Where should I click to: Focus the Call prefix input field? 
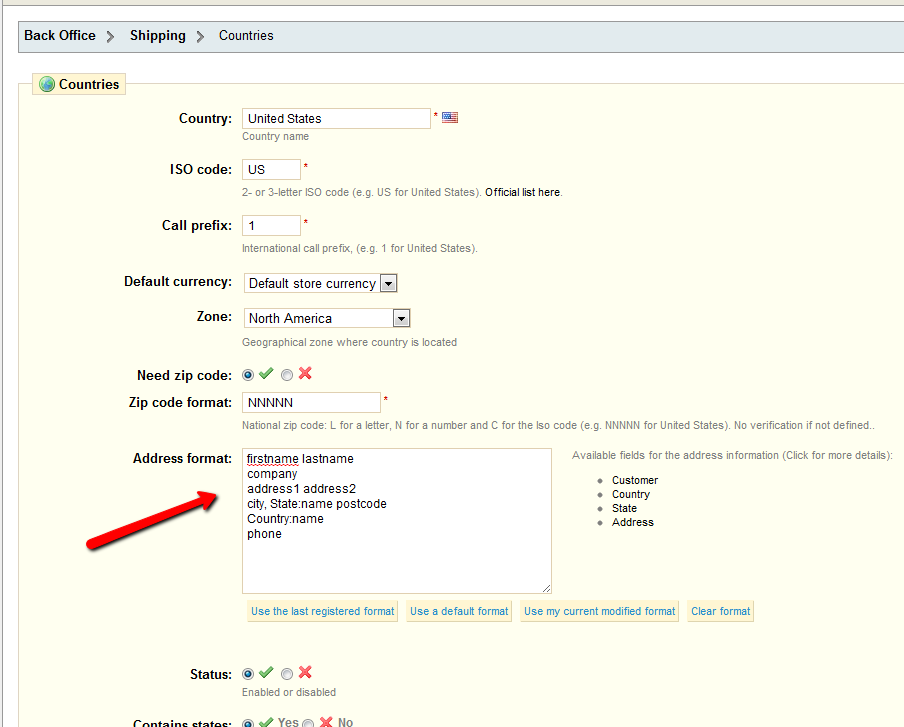271,225
